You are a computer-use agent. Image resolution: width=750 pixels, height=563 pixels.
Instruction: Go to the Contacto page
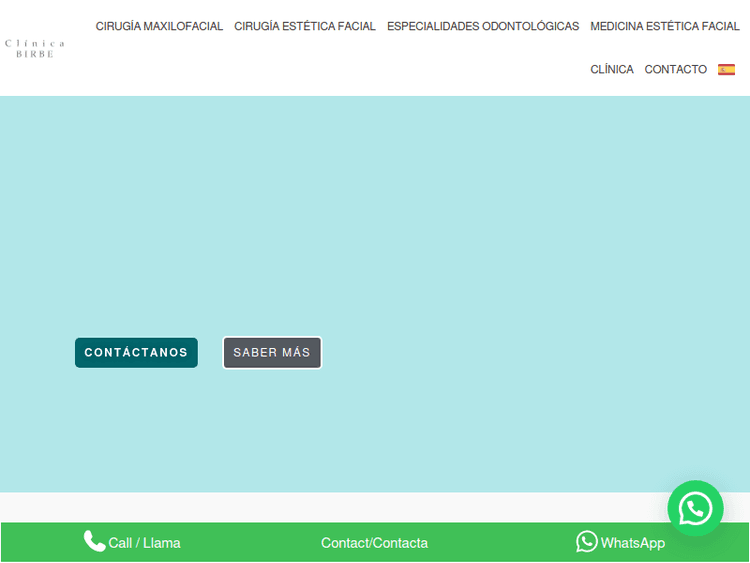point(675,70)
